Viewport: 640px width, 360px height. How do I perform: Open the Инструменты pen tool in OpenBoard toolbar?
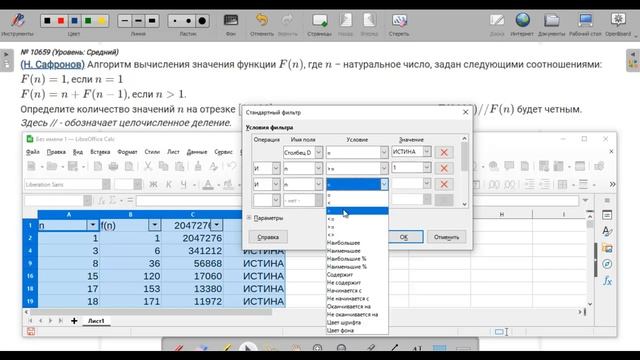click(x=17, y=20)
